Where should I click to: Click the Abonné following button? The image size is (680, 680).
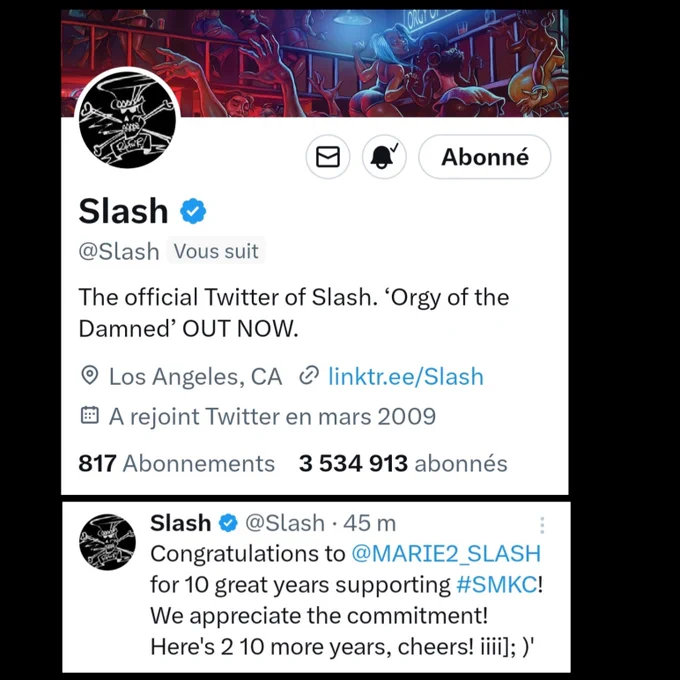point(485,157)
